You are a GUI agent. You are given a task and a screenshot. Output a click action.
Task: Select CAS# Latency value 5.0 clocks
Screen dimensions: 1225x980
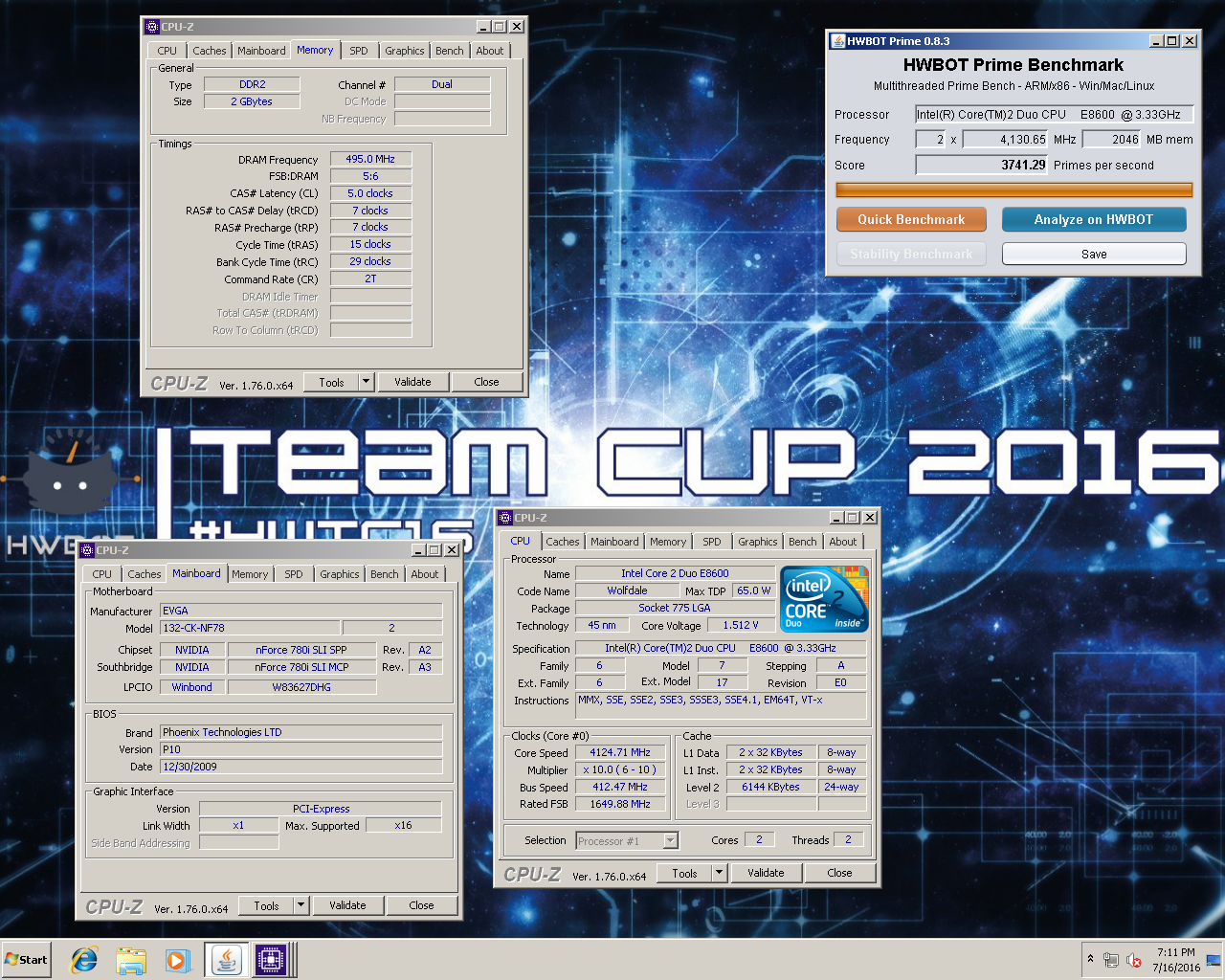click(370, 193)
